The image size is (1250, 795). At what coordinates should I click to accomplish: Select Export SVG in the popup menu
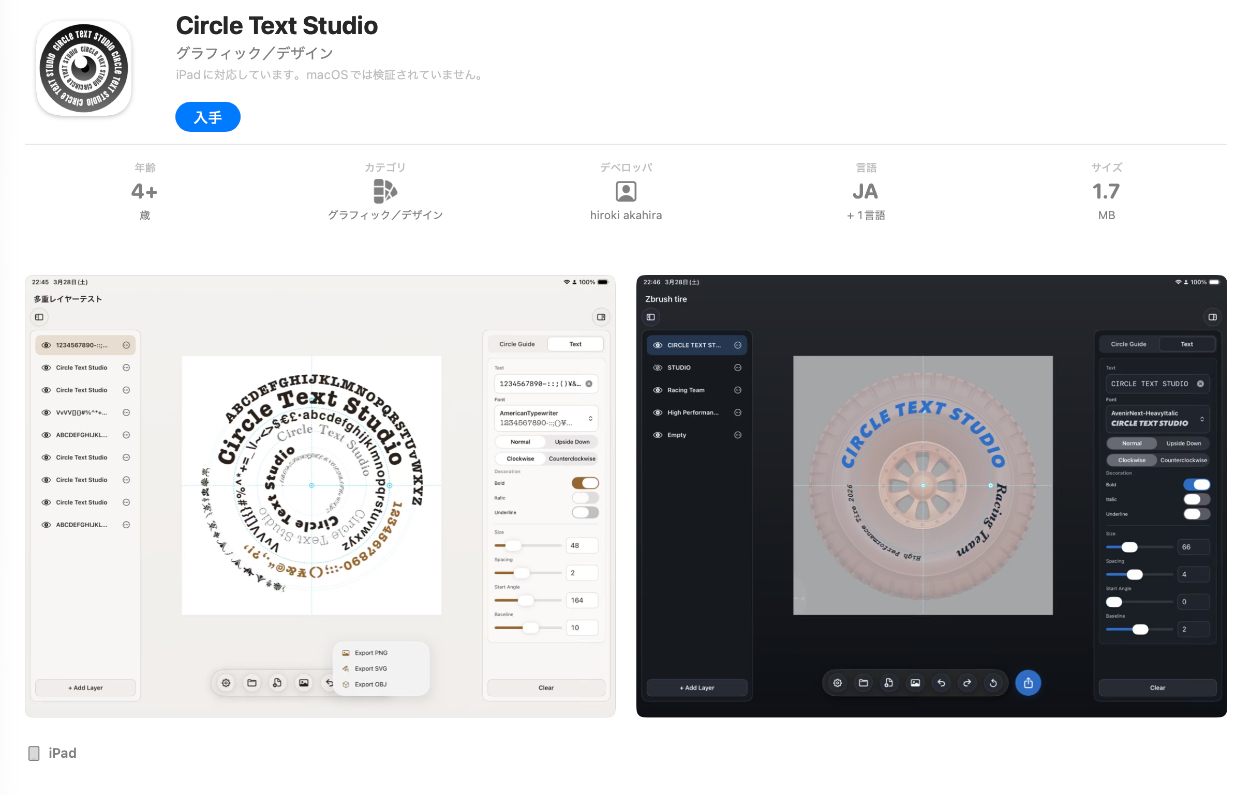pyautogui.click(x=370, y=668)
